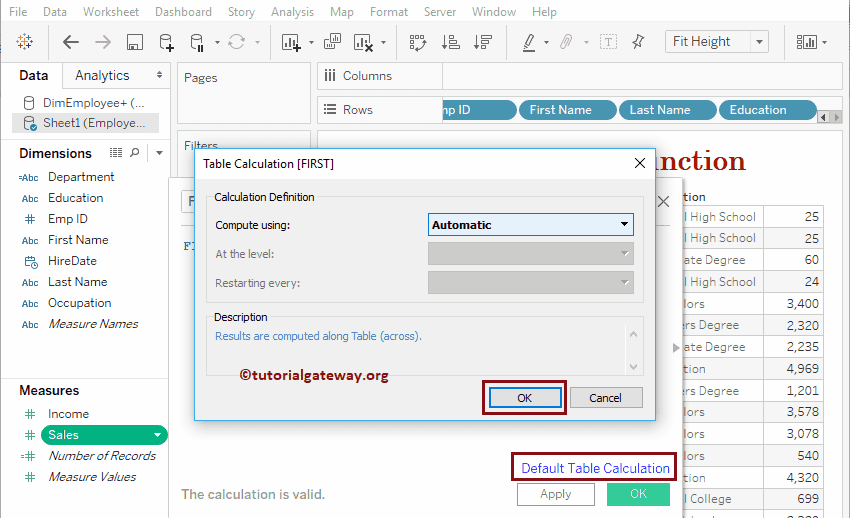Click OK in Table Calculation dialog
850x518 pixels.
(525, 398)
